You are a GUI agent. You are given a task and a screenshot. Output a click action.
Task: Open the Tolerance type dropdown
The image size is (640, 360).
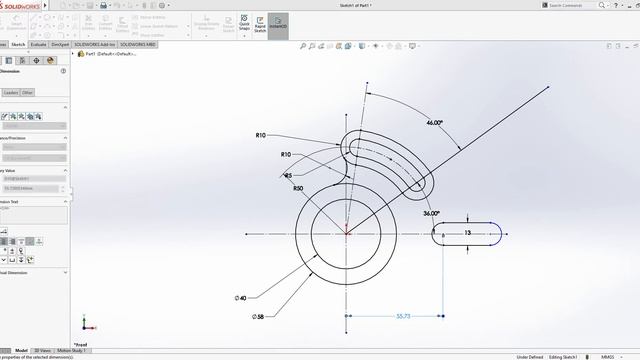[34, 147]
